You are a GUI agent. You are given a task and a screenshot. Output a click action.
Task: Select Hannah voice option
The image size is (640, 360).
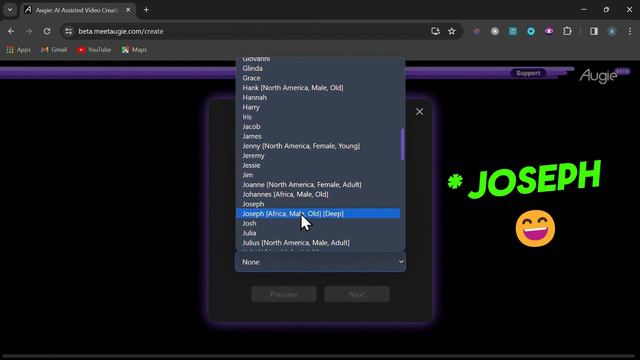(318, 98)
